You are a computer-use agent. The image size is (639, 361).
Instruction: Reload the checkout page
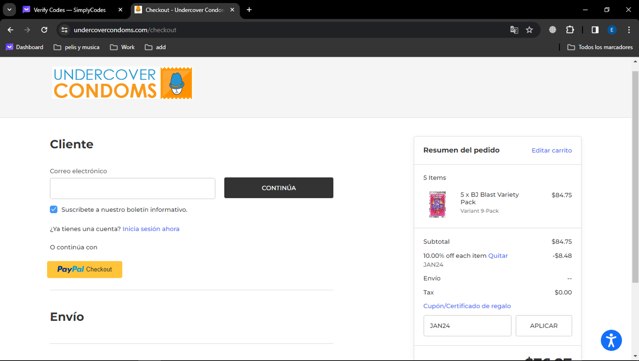(x=44, y=30)
